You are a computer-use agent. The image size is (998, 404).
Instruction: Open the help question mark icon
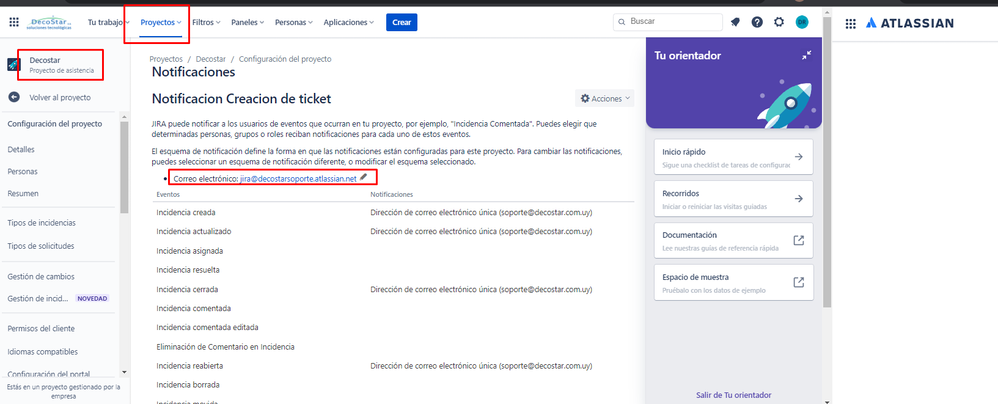757,22
